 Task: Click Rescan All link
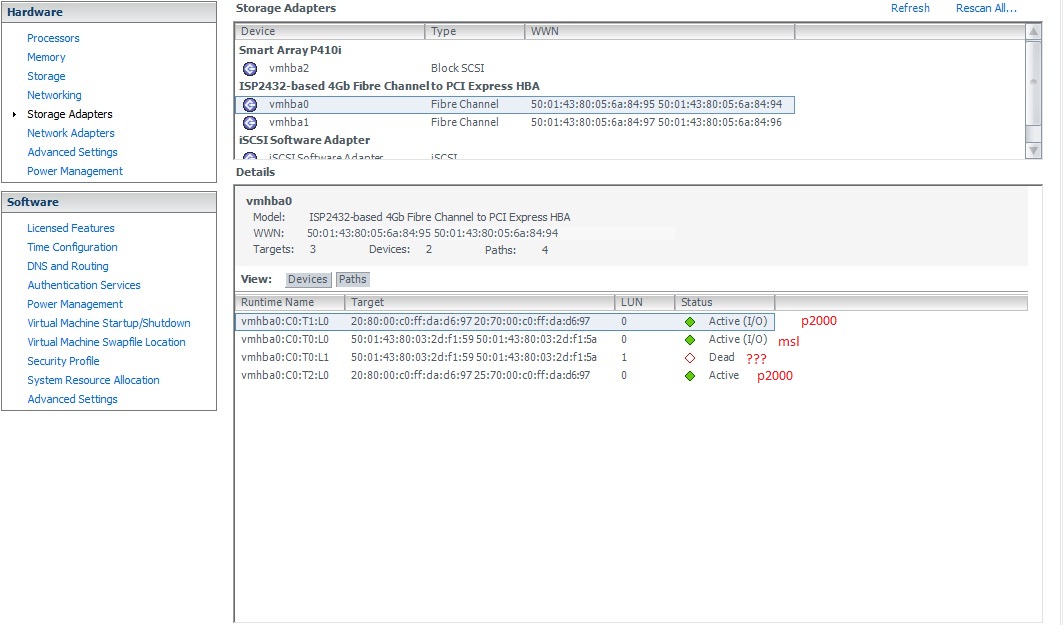coord(986,8)
